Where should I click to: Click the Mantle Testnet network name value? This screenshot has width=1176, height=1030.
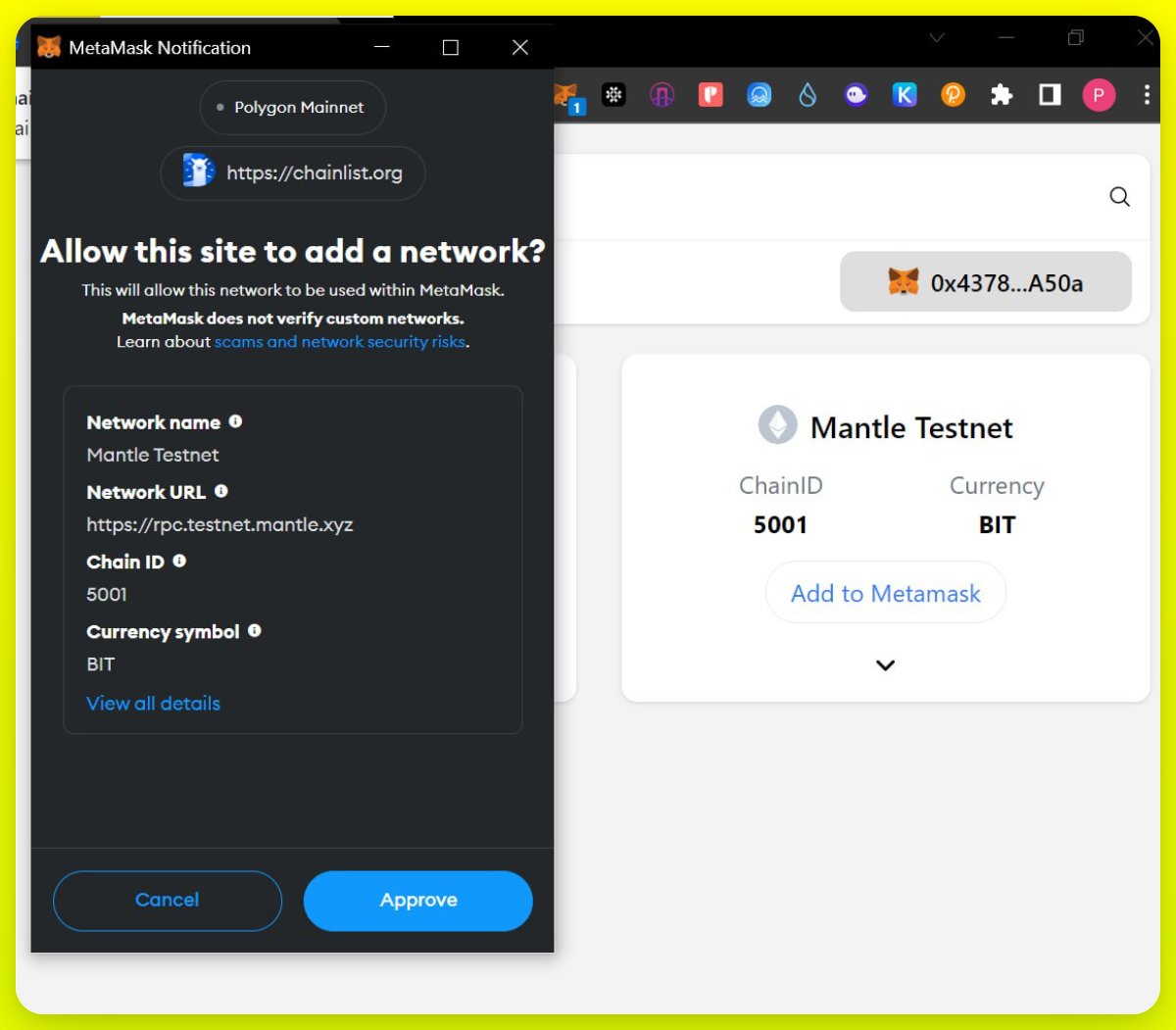tap(153, 455)
